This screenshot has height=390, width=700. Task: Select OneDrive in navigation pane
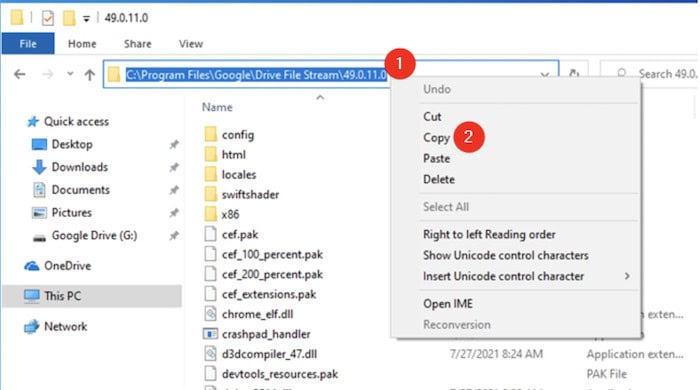pyautogui.click(x=67, y=266)
